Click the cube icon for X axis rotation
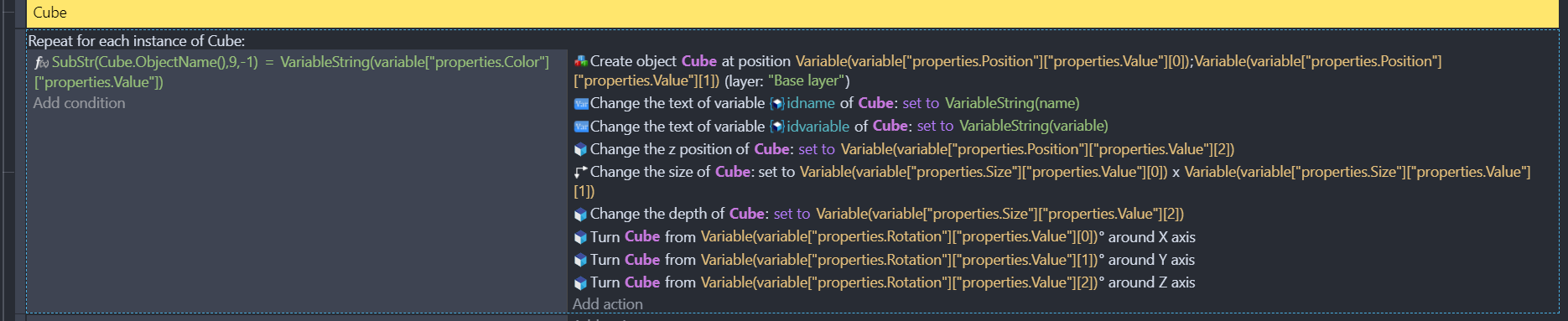1568x321 pixels. click(580, 237)
